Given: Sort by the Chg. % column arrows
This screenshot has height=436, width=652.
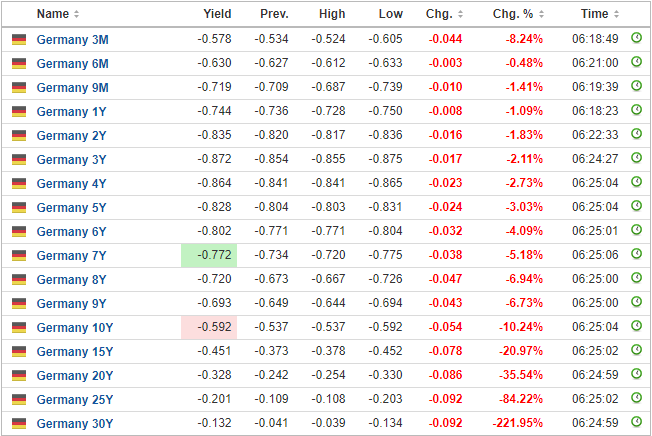Looking at the screenshot, I should click(541, 14).
